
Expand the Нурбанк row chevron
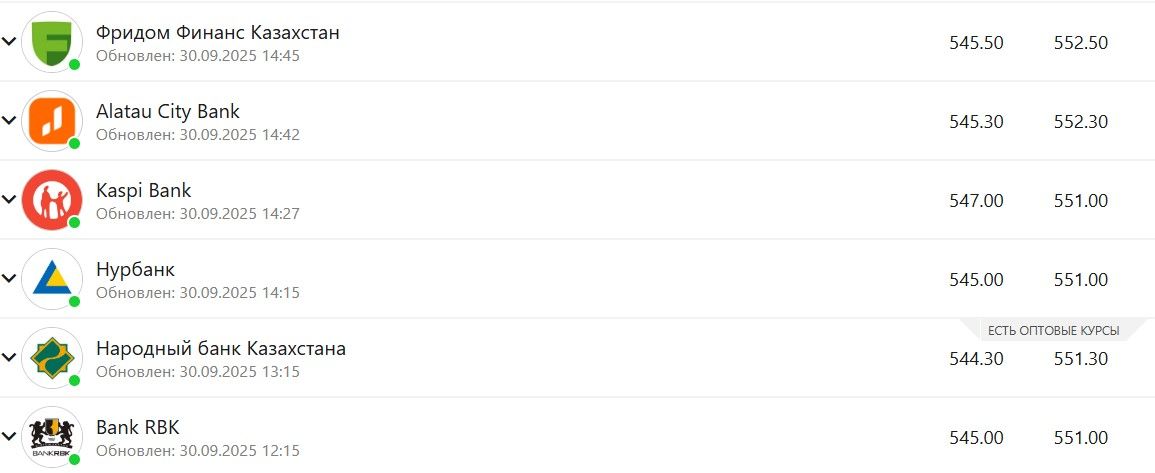(9, 279)
